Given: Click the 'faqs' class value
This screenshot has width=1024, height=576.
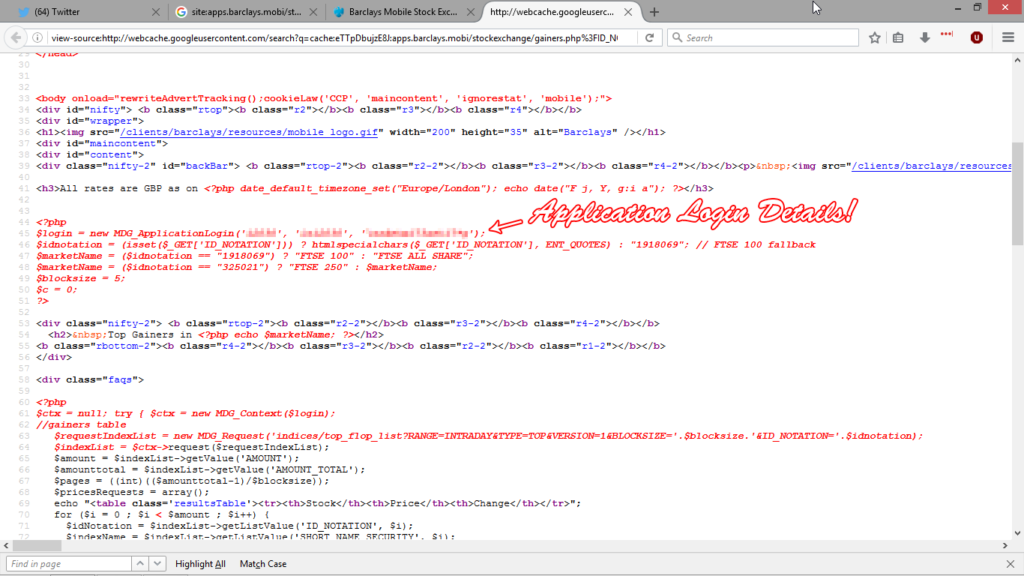Looking at the screenshot, I should (x=120, y=379).
